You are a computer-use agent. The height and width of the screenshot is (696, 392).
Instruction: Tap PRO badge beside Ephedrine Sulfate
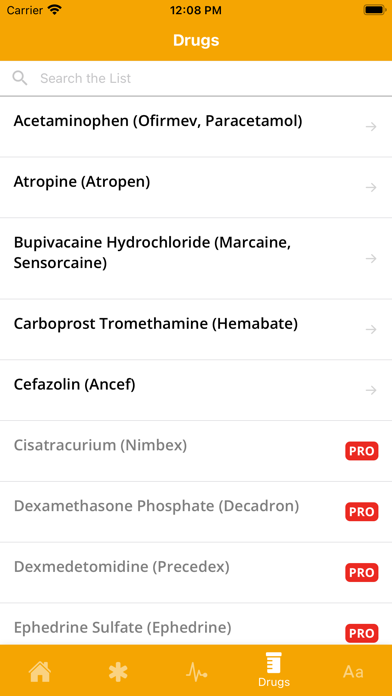pos(362,633)
